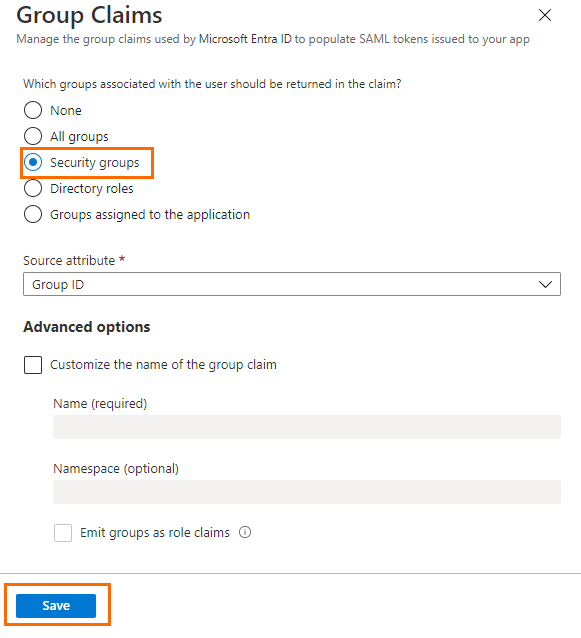The image size is (581, 638).
Task: Select the None radio button circle
Action: point(33,110)
